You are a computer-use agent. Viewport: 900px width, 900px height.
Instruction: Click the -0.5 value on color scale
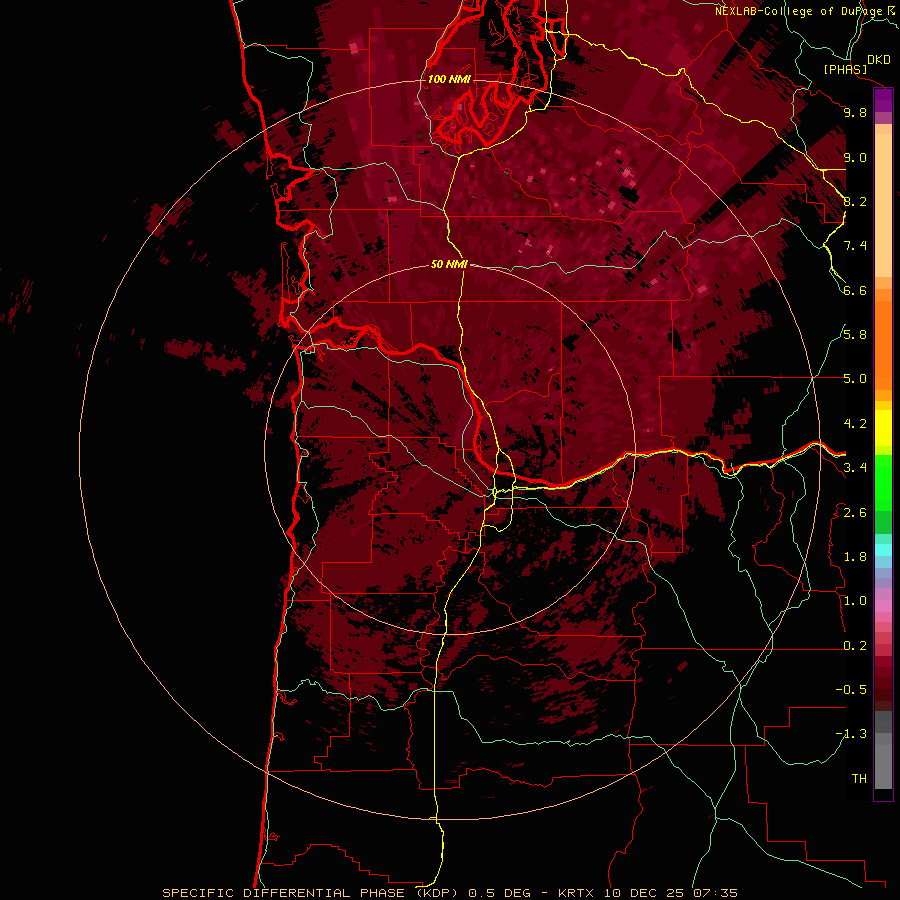click(851, 690)
